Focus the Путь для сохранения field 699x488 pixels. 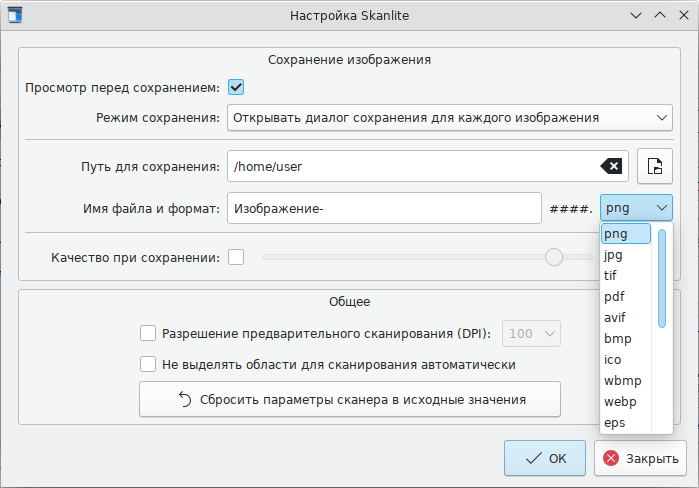(428, 166)
